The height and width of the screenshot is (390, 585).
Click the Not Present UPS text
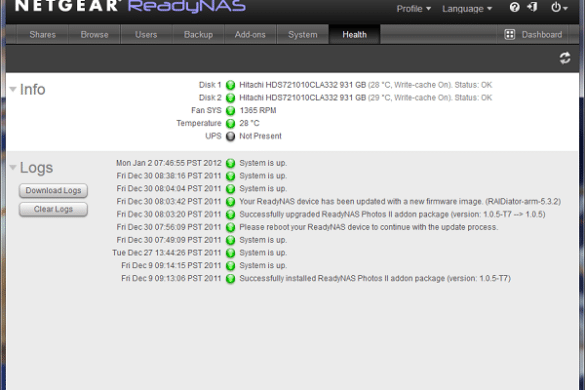(x=260, y=136)
